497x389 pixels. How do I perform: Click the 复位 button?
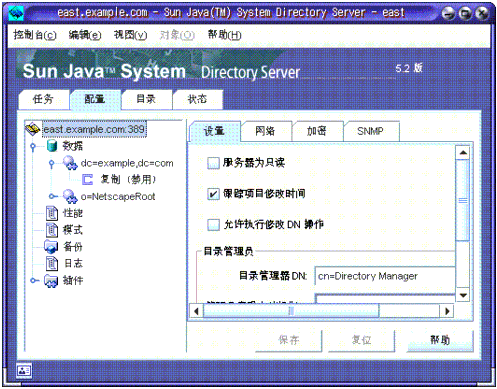point(361,340)
